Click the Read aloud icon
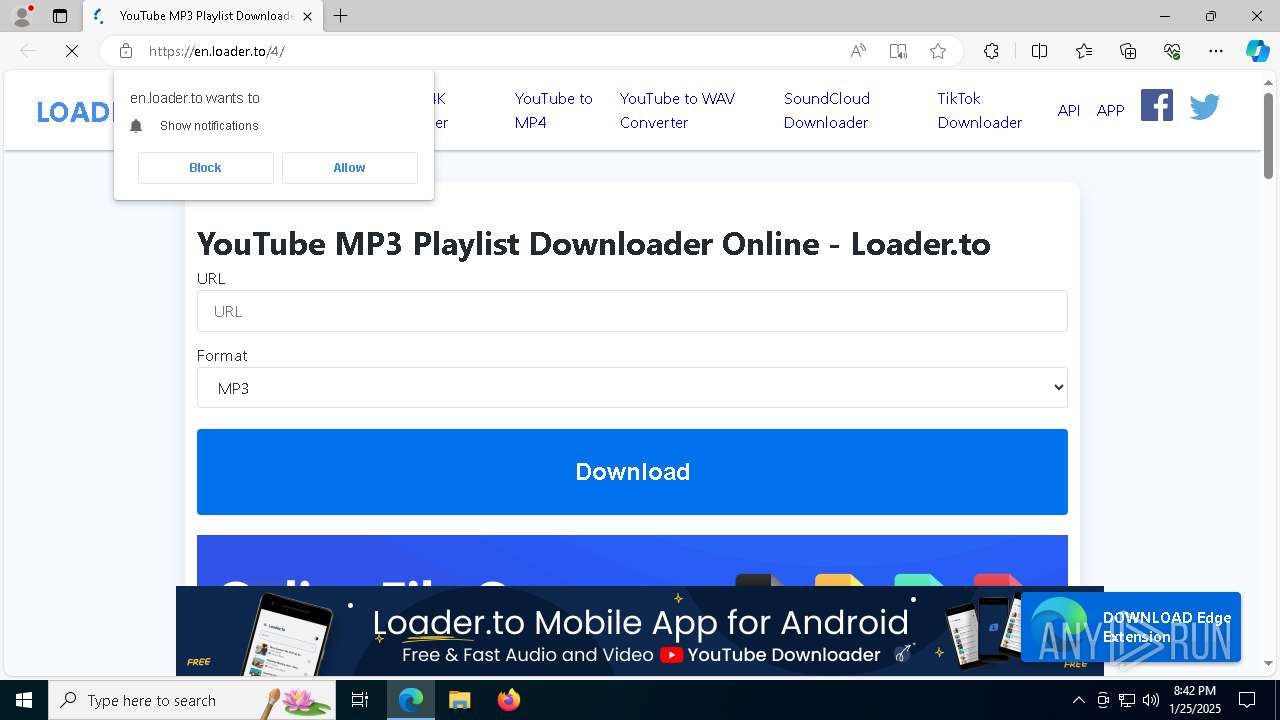 click(x=858, y=51)
